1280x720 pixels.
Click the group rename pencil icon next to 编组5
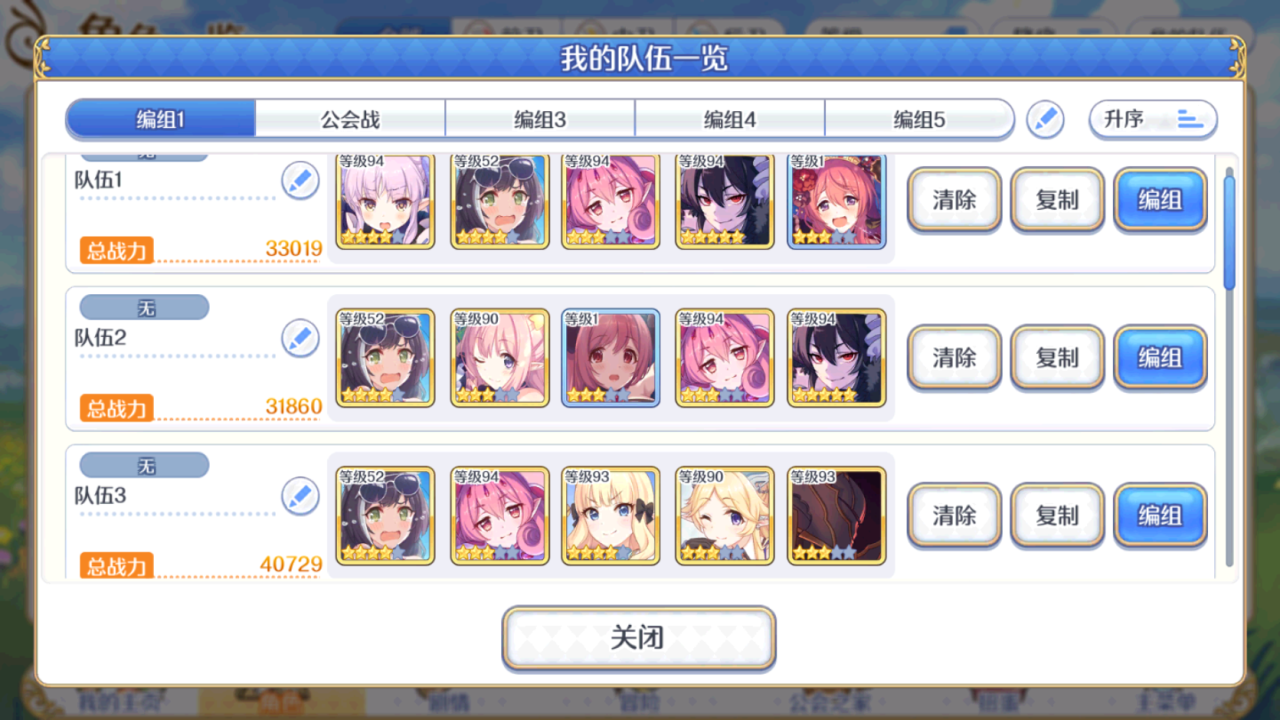1046,119
